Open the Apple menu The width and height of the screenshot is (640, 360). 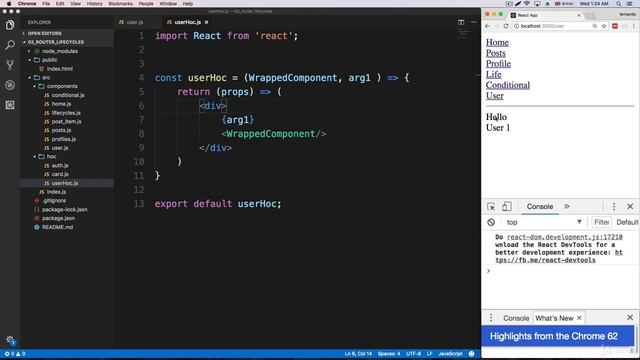9,4
